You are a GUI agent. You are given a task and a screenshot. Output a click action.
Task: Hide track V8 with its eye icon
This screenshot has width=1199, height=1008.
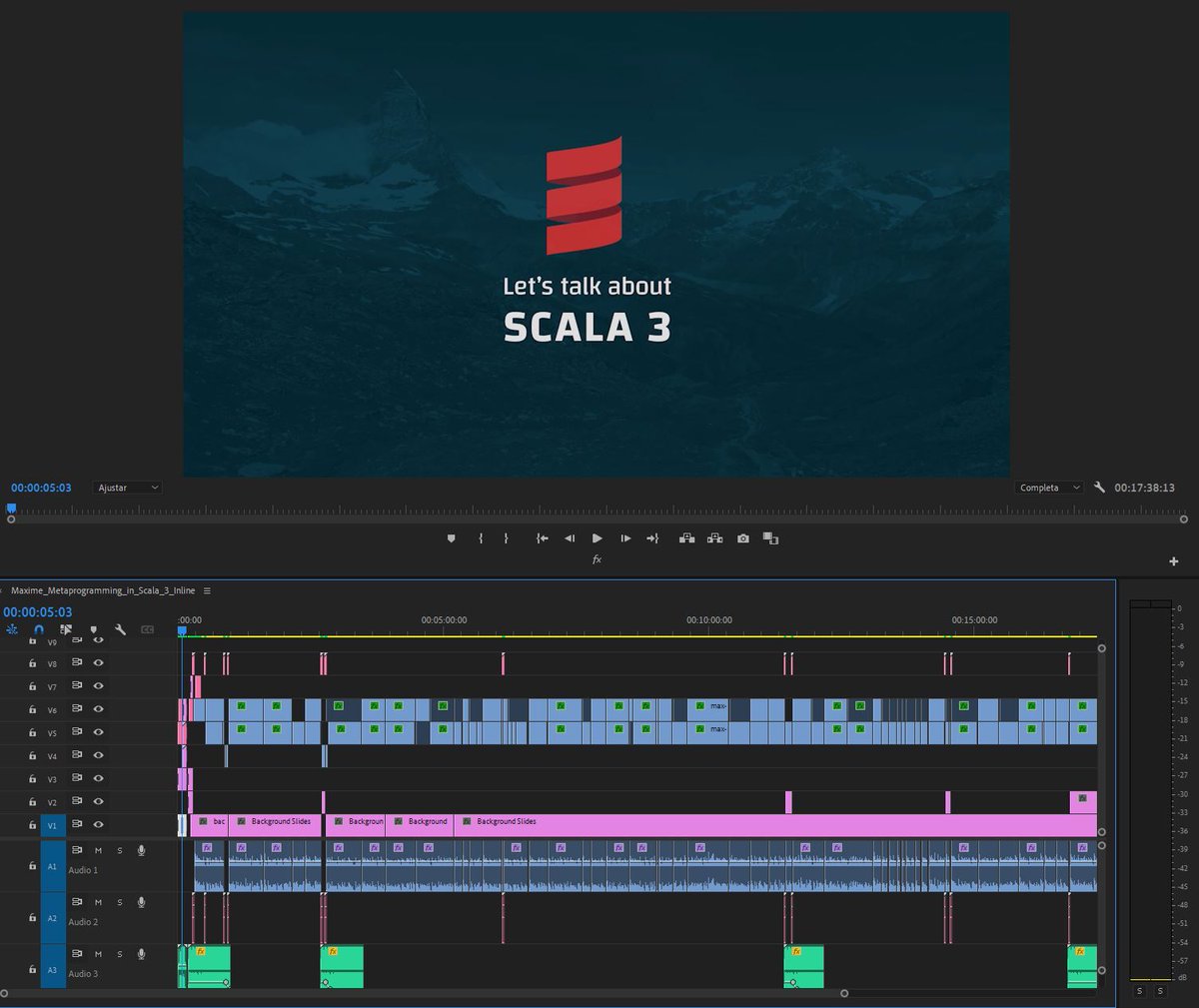click(98, 662)
